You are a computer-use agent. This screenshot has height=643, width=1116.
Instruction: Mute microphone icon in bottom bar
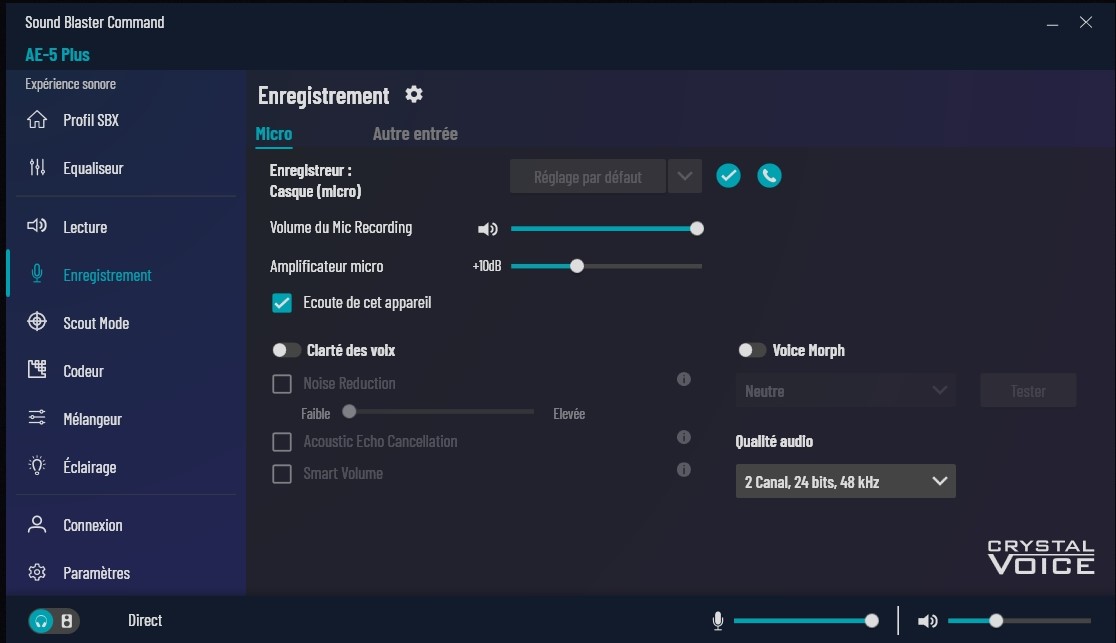click(718, 621)
